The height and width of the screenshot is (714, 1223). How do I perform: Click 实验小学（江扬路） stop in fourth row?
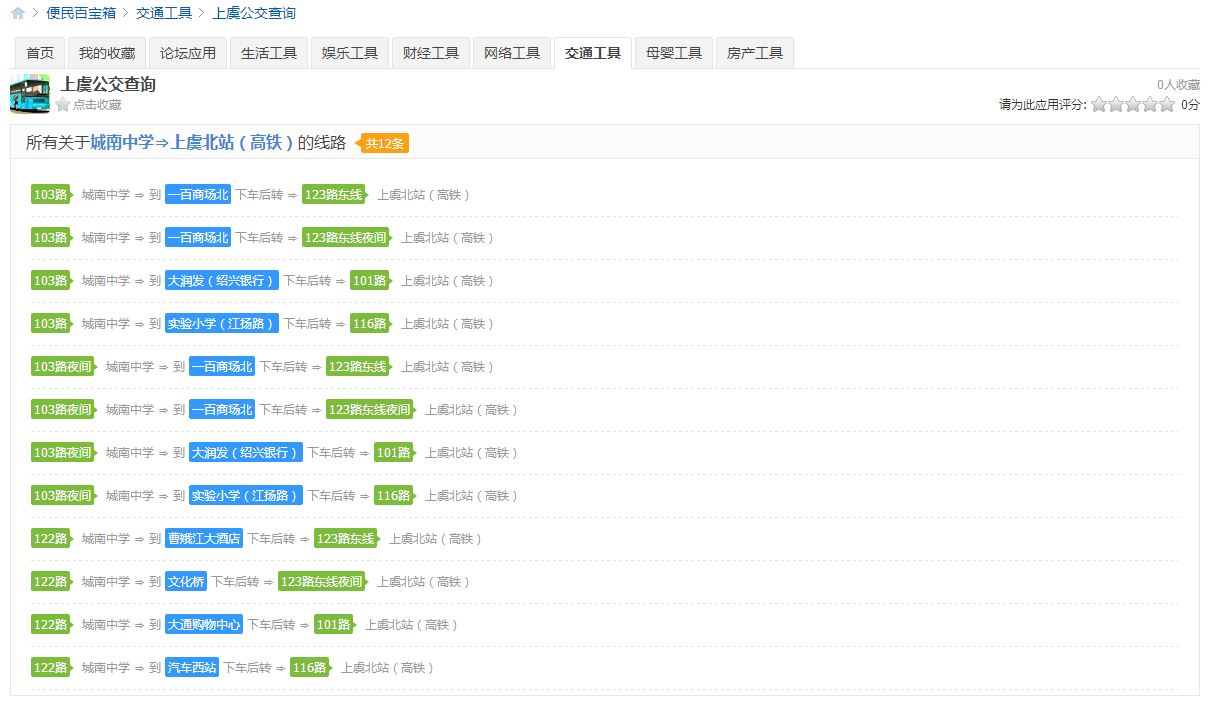(222, 324)
